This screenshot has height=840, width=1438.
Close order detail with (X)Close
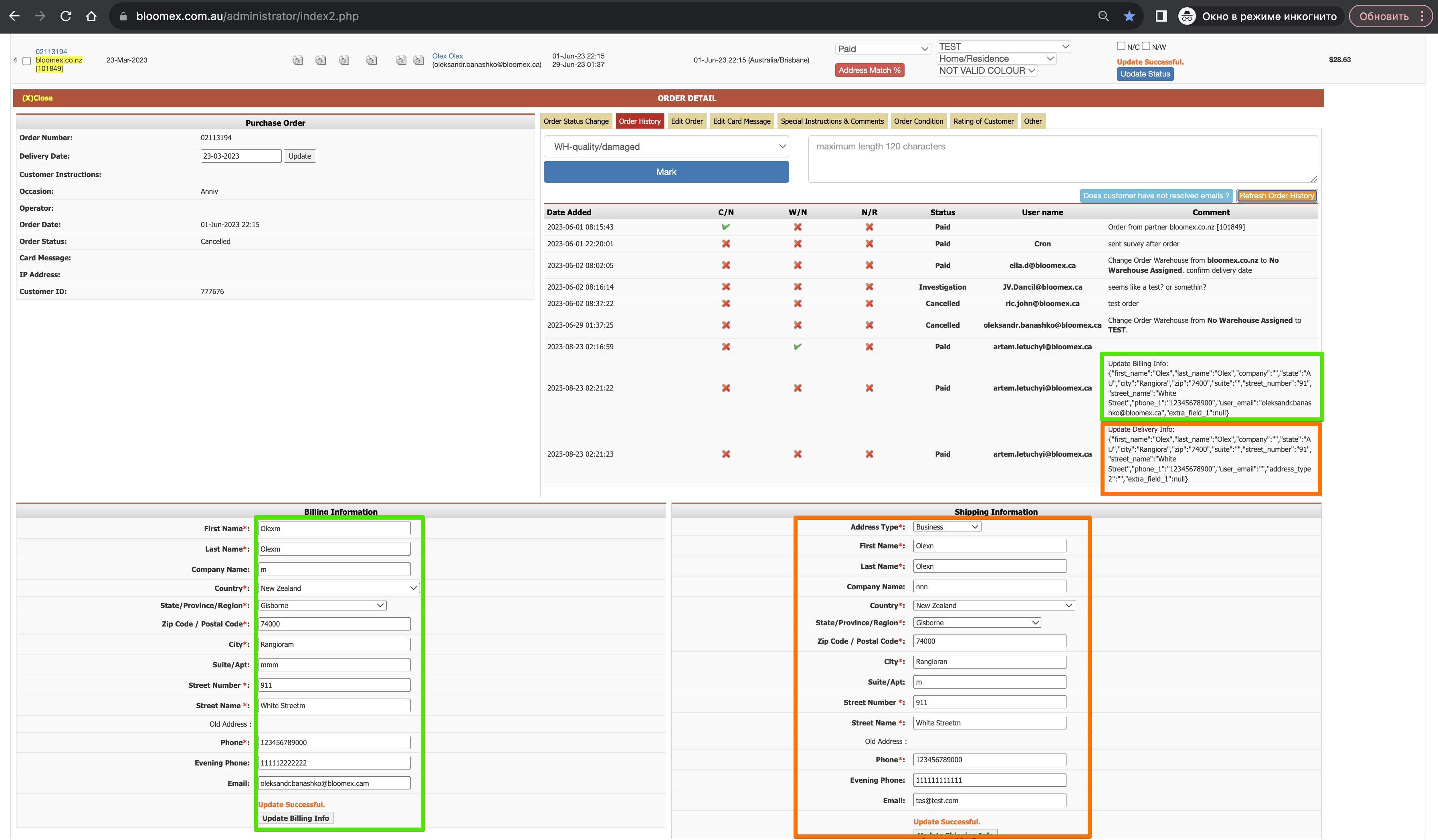(37, 98)
